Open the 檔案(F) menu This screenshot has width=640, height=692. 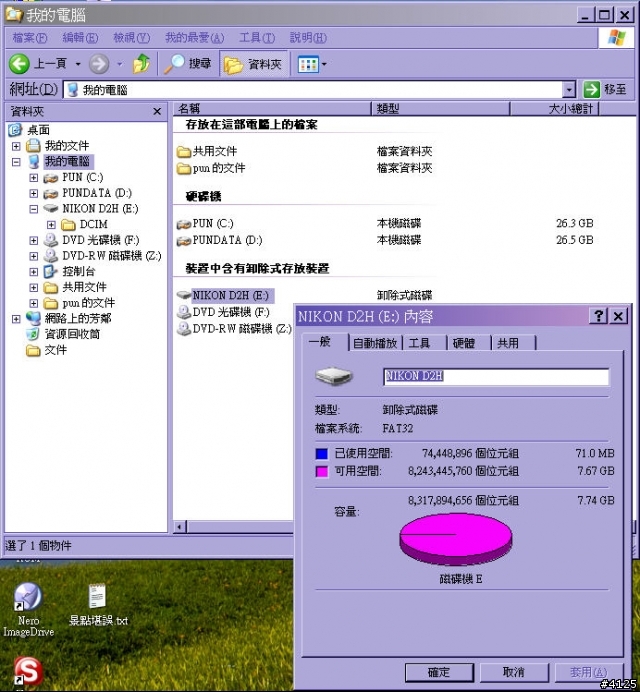tap(30, 38)
